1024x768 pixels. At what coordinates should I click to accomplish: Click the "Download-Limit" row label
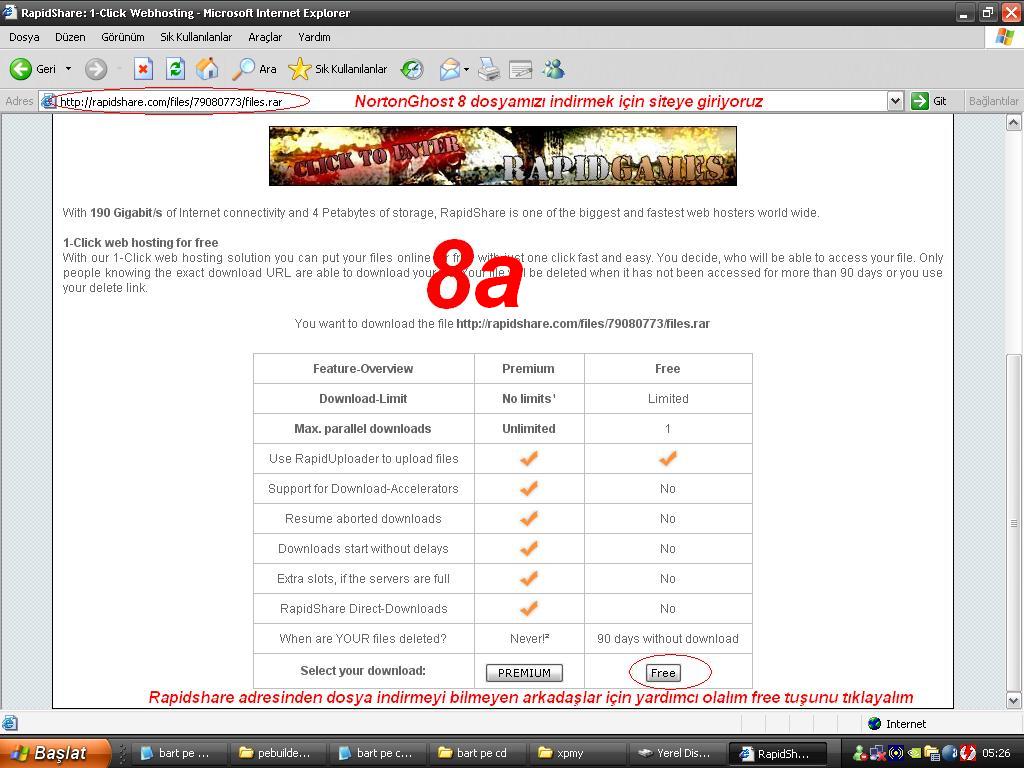click(x=363, y=398)
